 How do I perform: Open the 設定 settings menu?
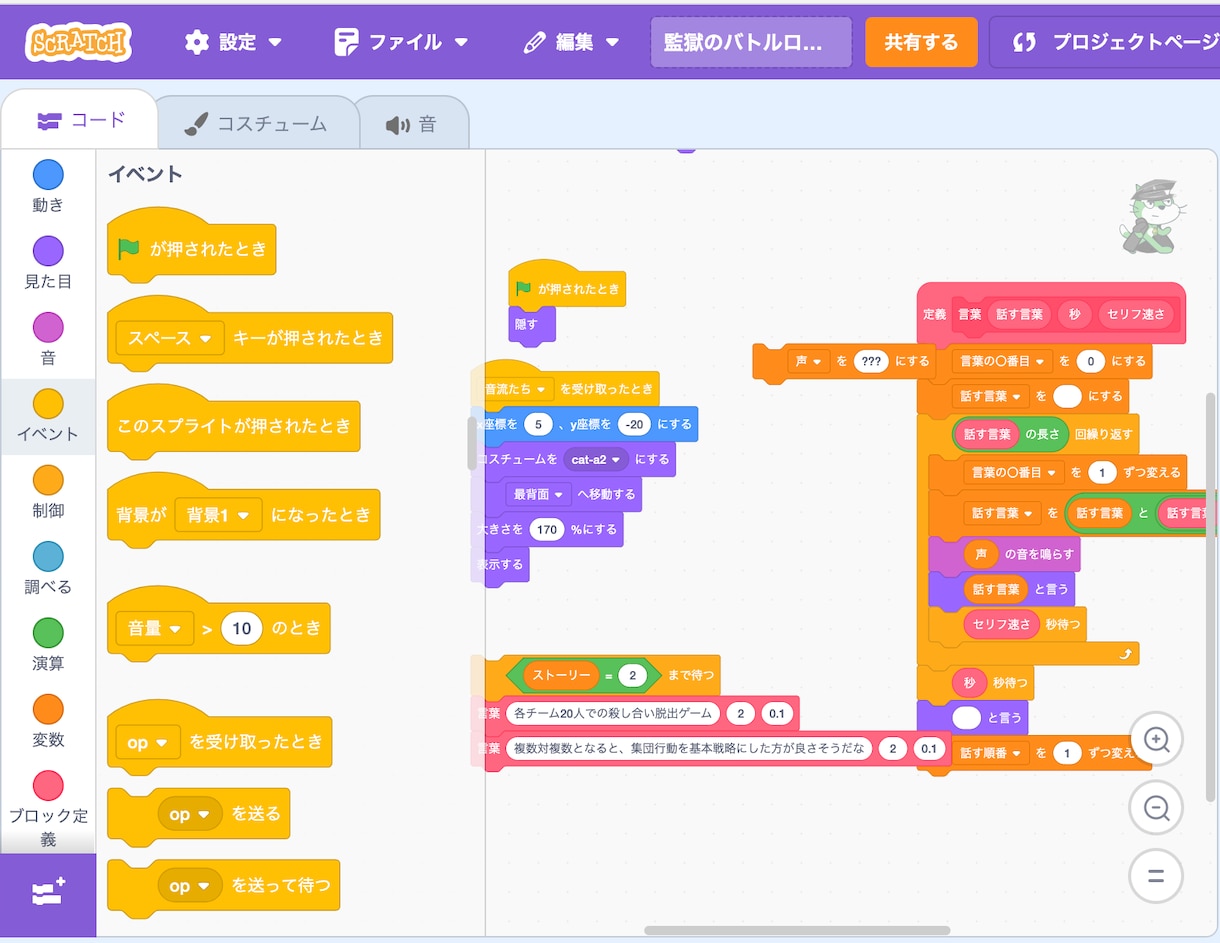pos(233,42)
